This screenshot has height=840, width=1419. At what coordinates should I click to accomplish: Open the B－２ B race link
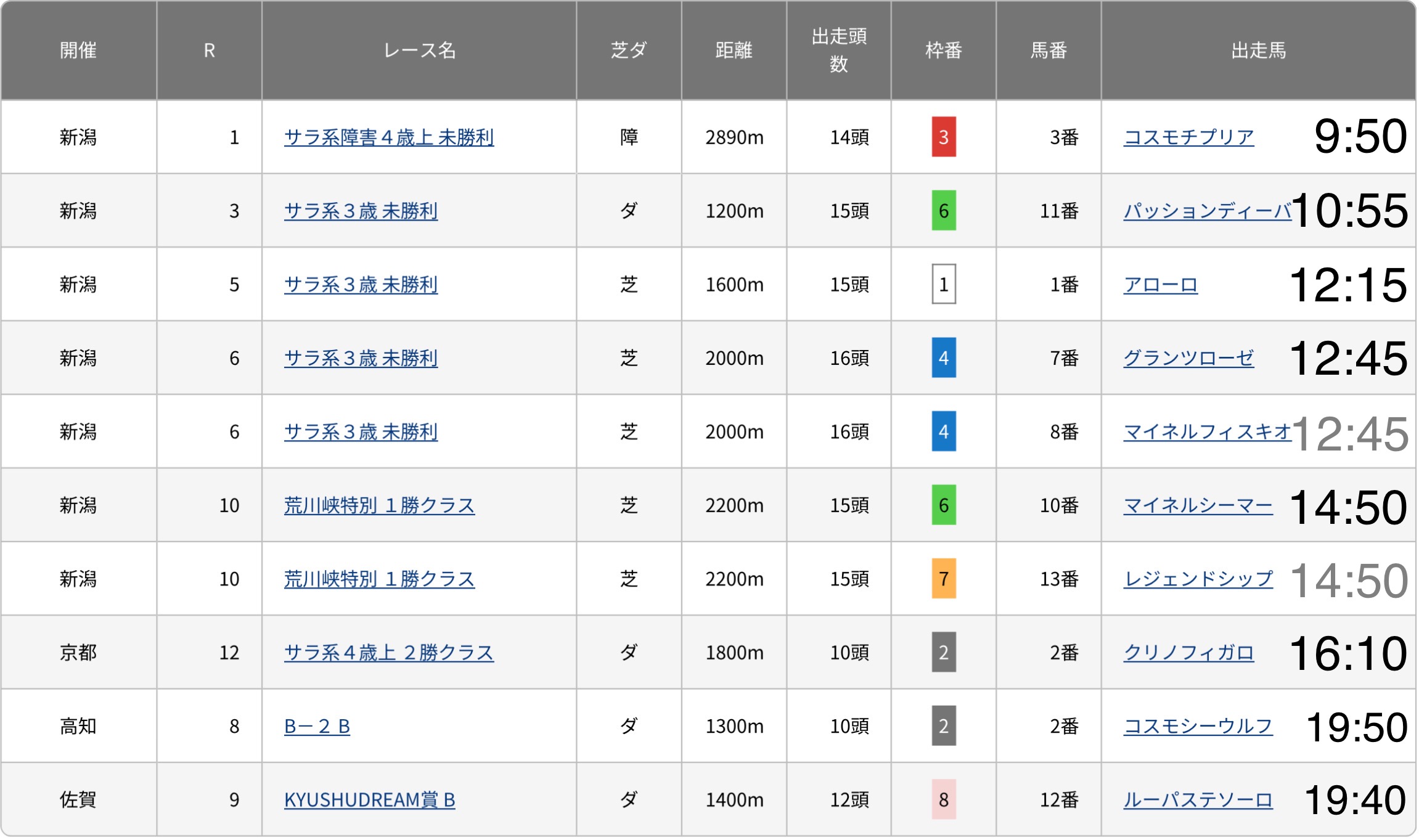pos(317,726)
